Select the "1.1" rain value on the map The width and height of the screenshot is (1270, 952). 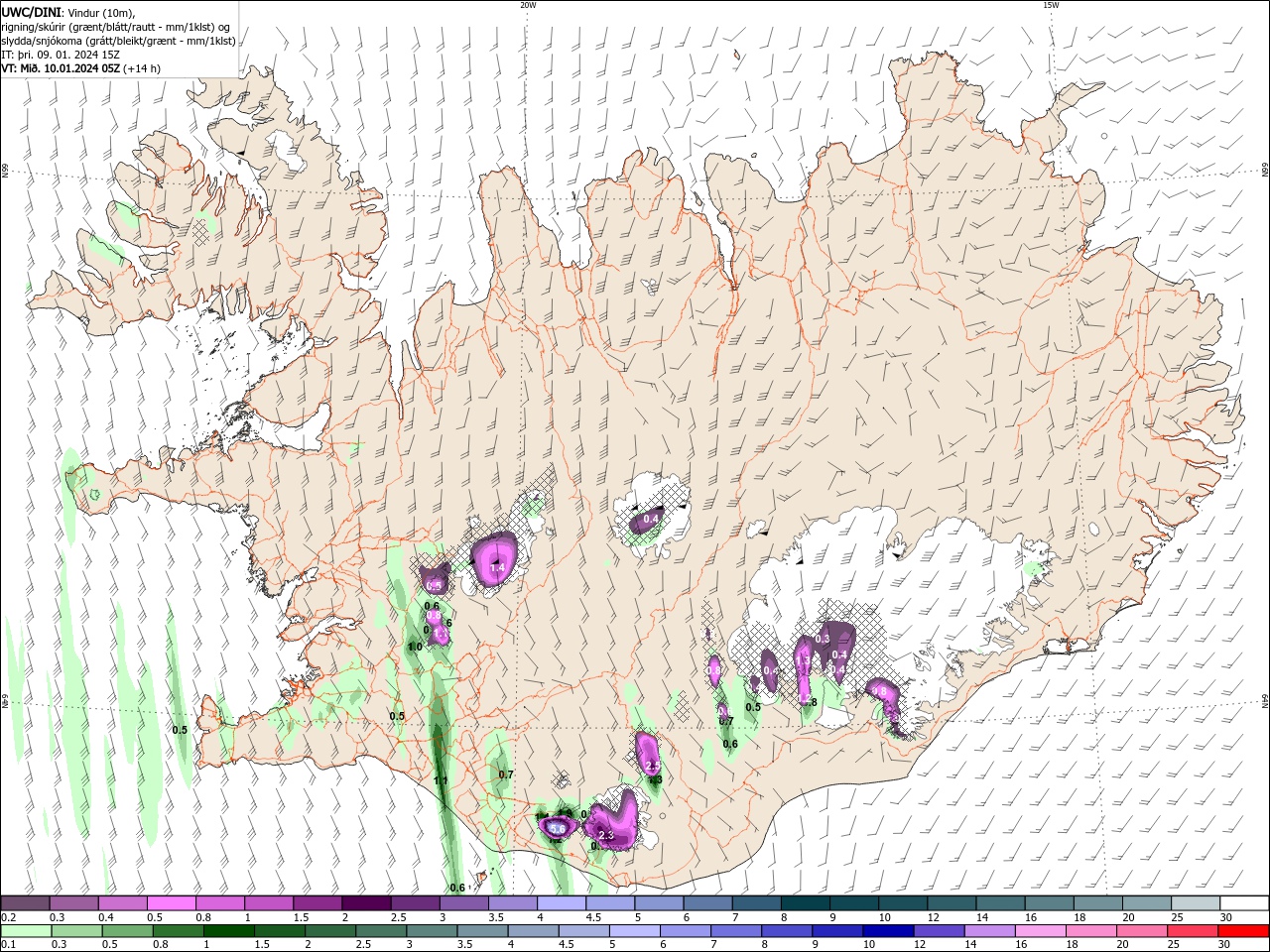pos(441,780)
